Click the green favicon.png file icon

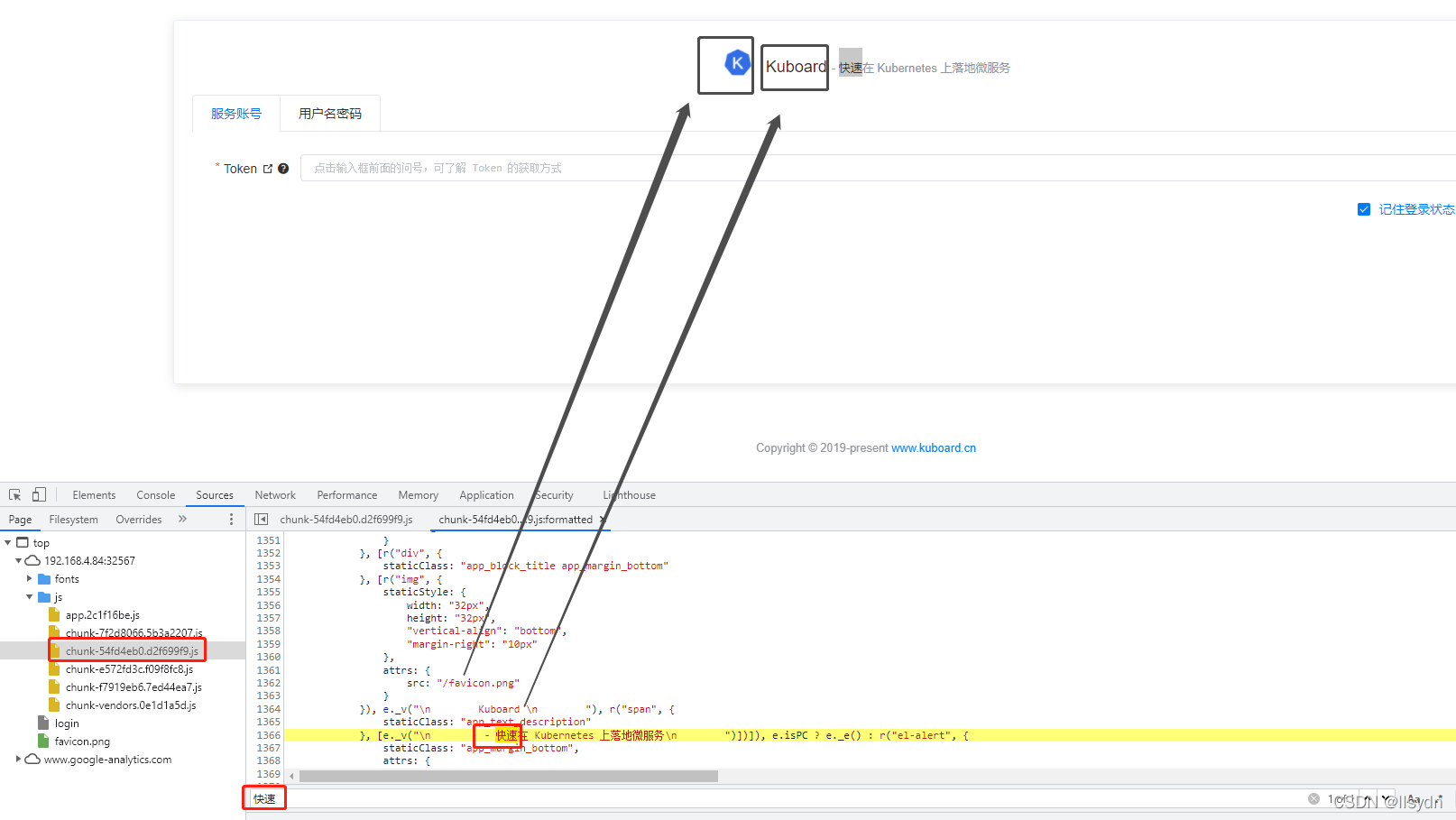click(x=43, y=742)
